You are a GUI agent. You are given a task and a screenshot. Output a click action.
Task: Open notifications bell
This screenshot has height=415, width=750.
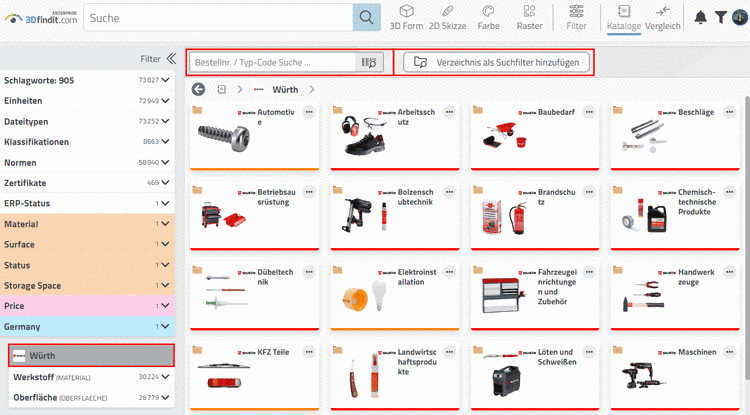[700, 18]
